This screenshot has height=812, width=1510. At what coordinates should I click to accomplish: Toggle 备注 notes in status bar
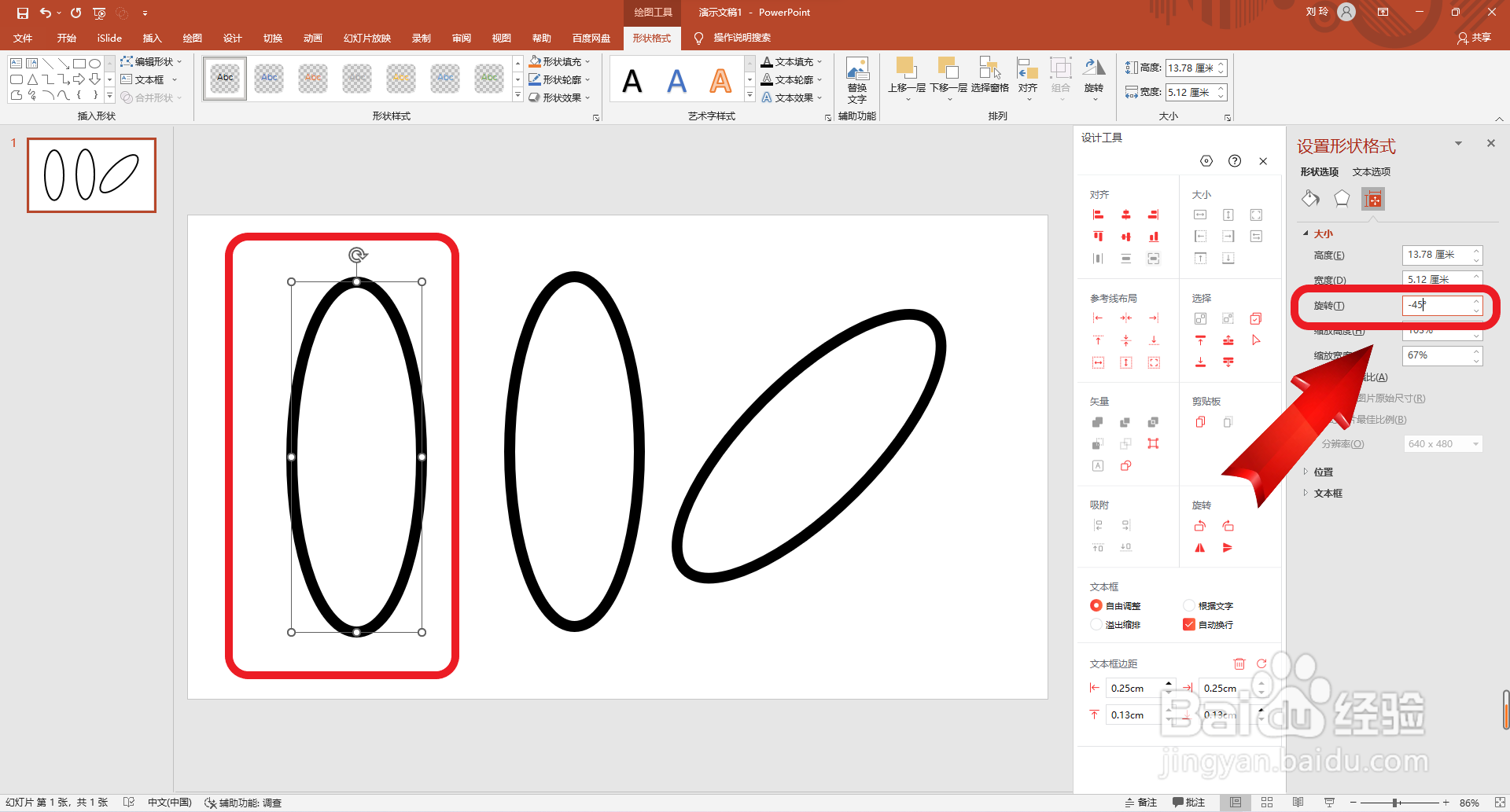click(x=1141, y=803)
